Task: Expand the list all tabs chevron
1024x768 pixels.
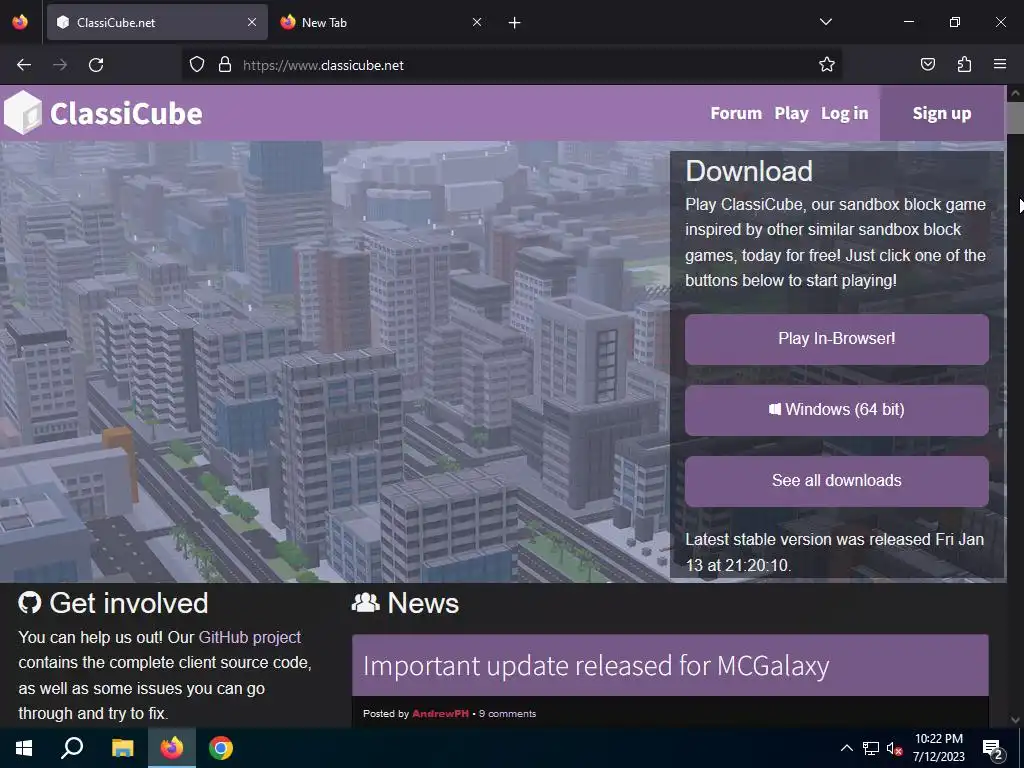Action: [825, 22]
